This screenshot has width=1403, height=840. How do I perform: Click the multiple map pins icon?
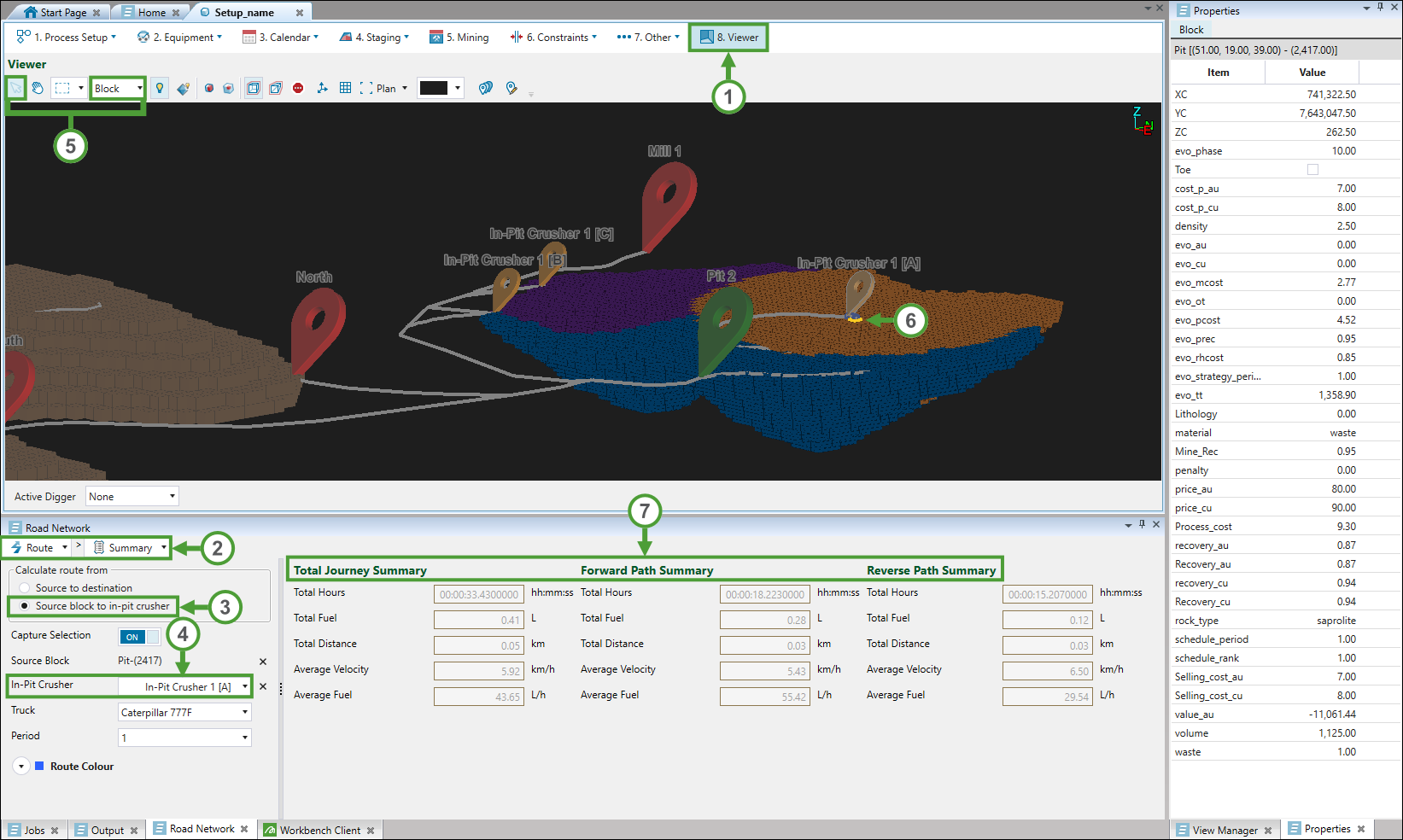(485, 88)
